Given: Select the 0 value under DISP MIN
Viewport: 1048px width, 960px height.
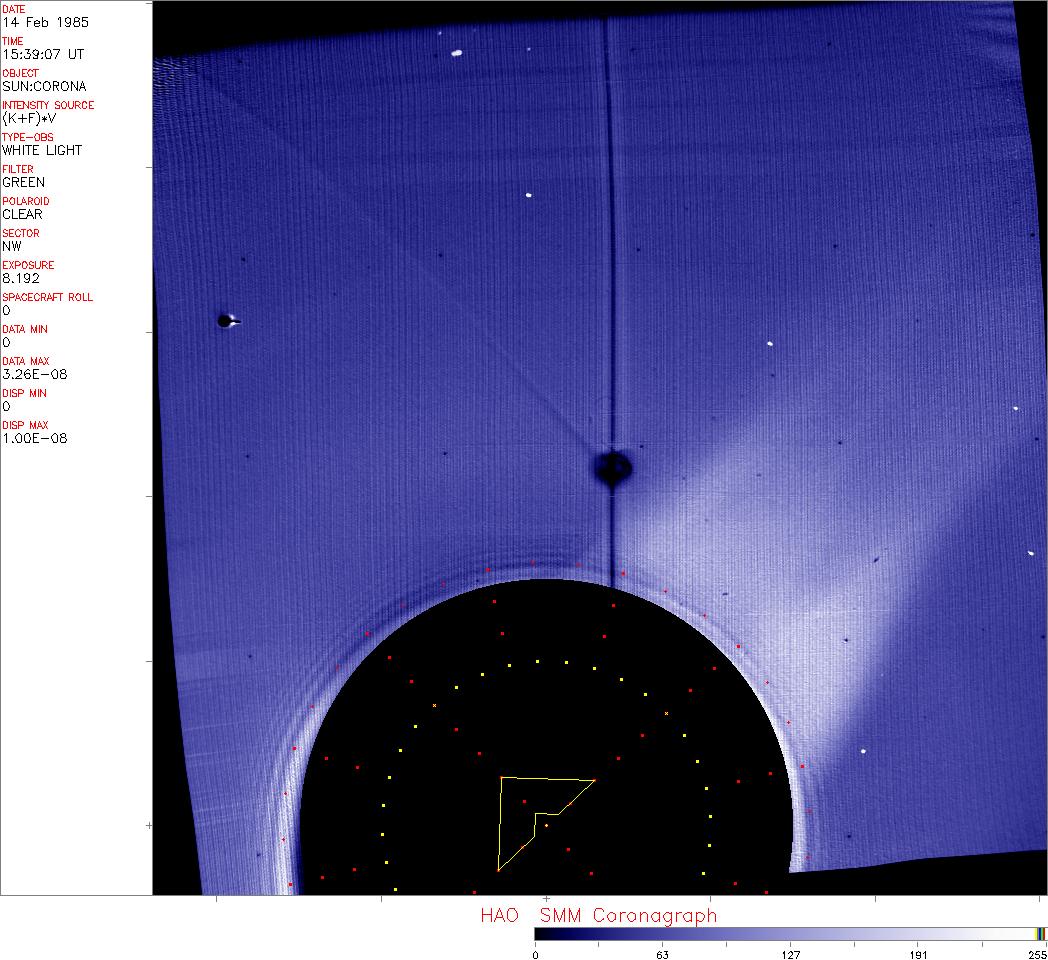Looking at the screenshot, I should point(6,407).
